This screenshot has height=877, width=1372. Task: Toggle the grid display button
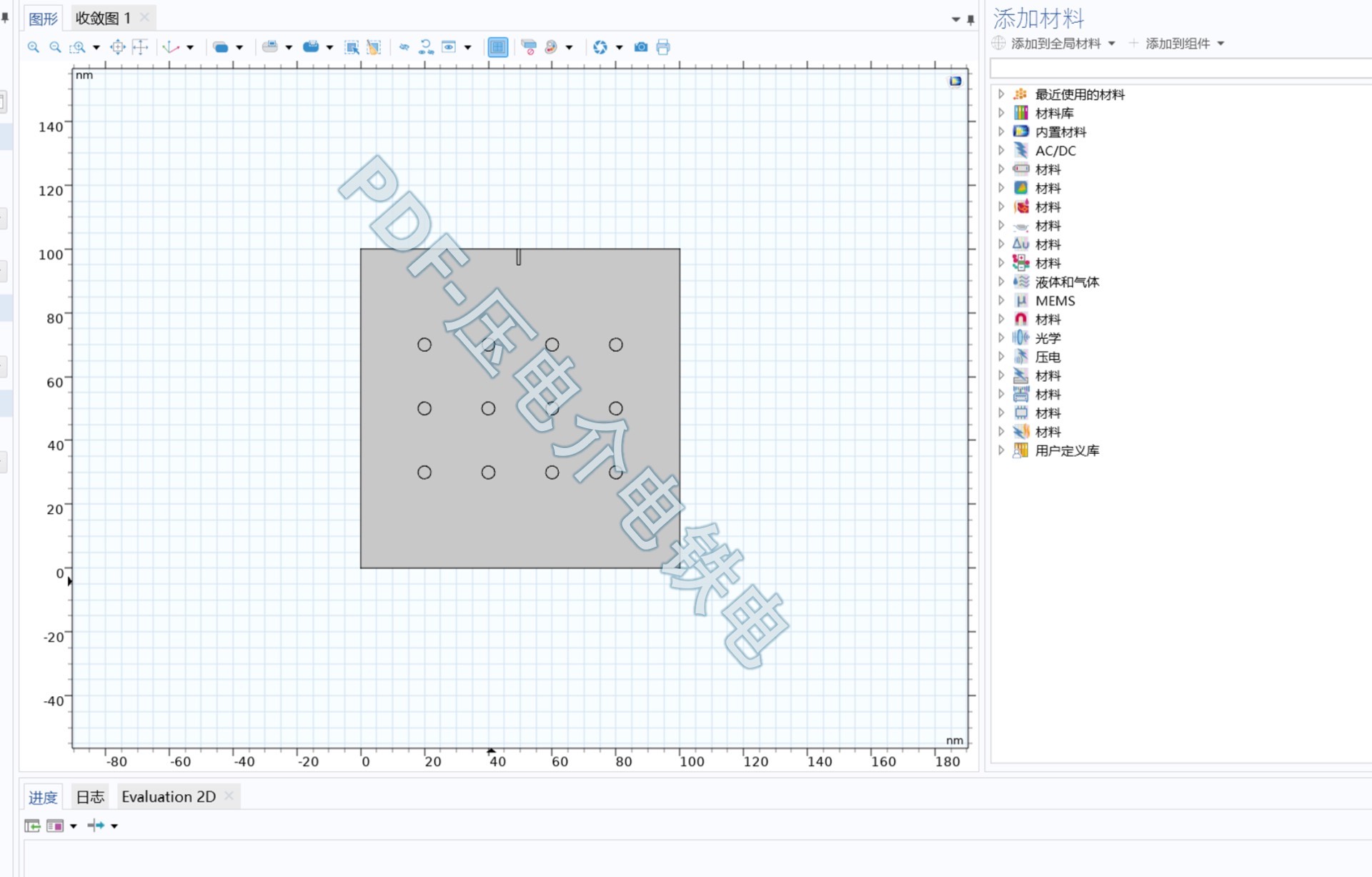tap(497, 47)
